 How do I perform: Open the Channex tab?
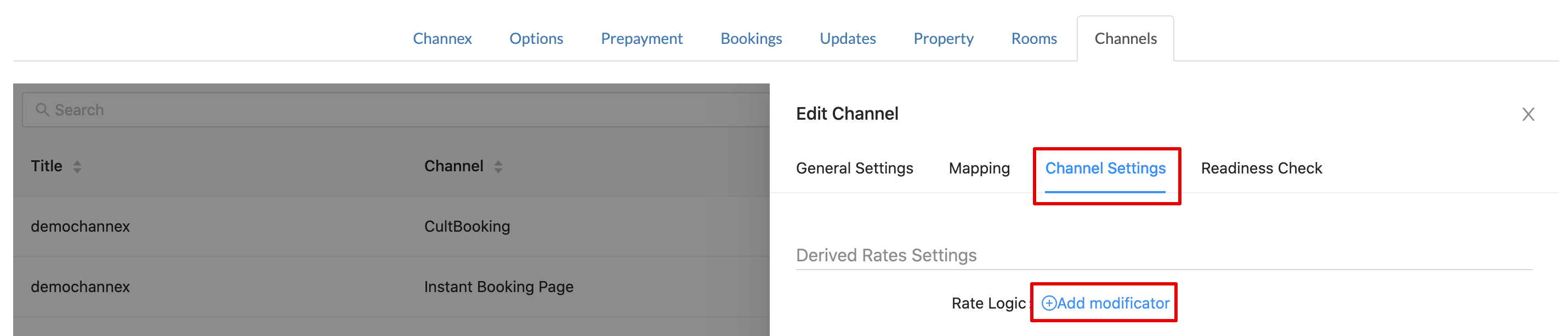pyautogui.click(x=442, y=38)
